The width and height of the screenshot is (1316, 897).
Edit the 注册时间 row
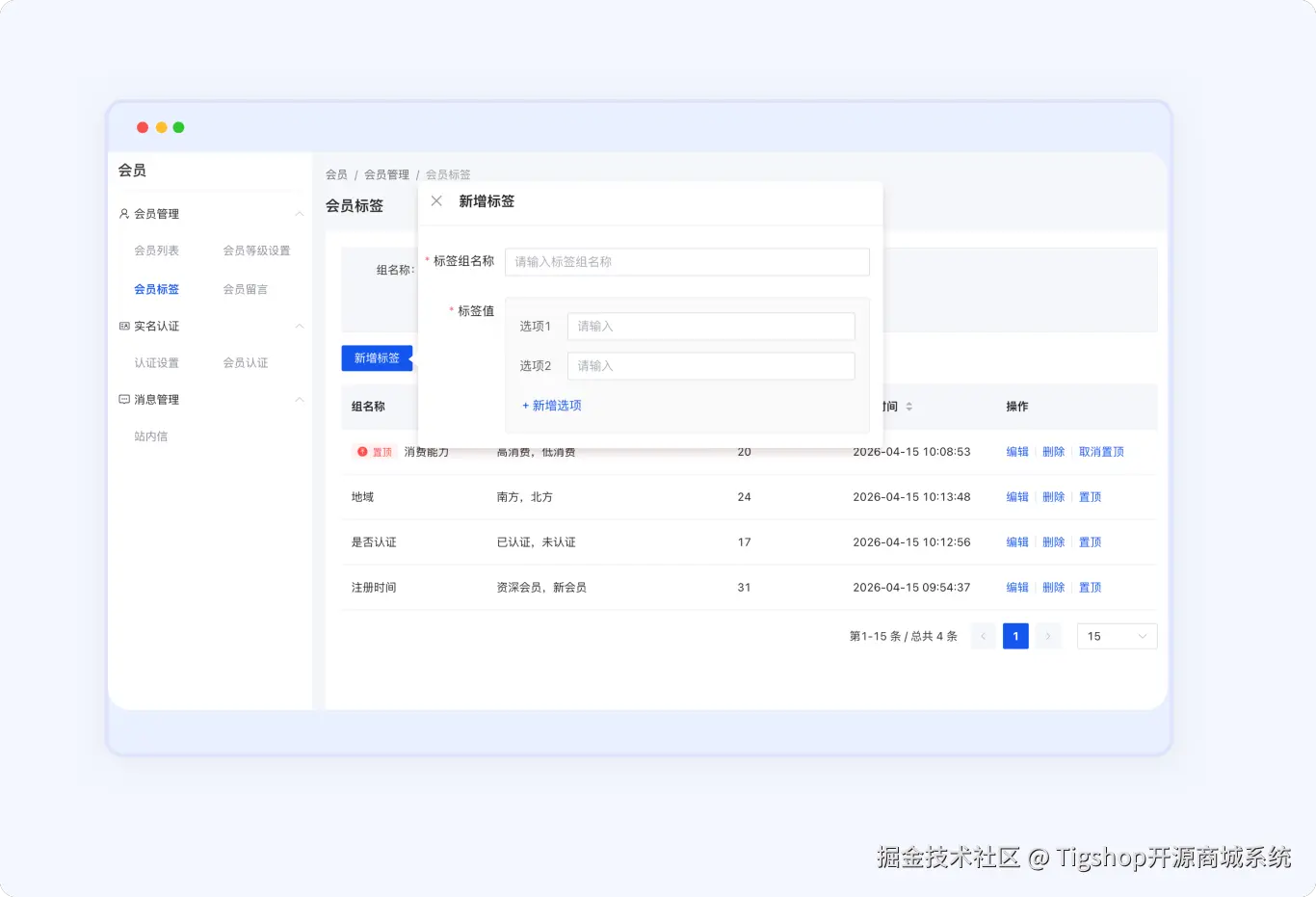(x=1017, y=588)
